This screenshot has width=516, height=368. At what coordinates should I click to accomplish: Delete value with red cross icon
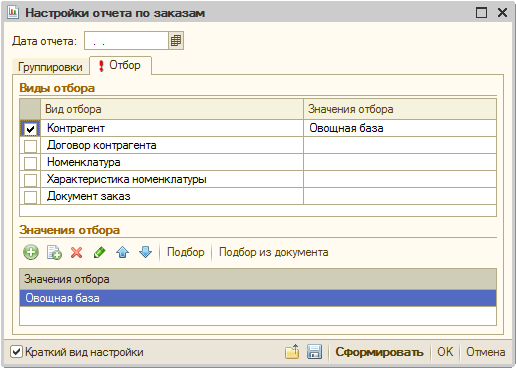point(77,252)
